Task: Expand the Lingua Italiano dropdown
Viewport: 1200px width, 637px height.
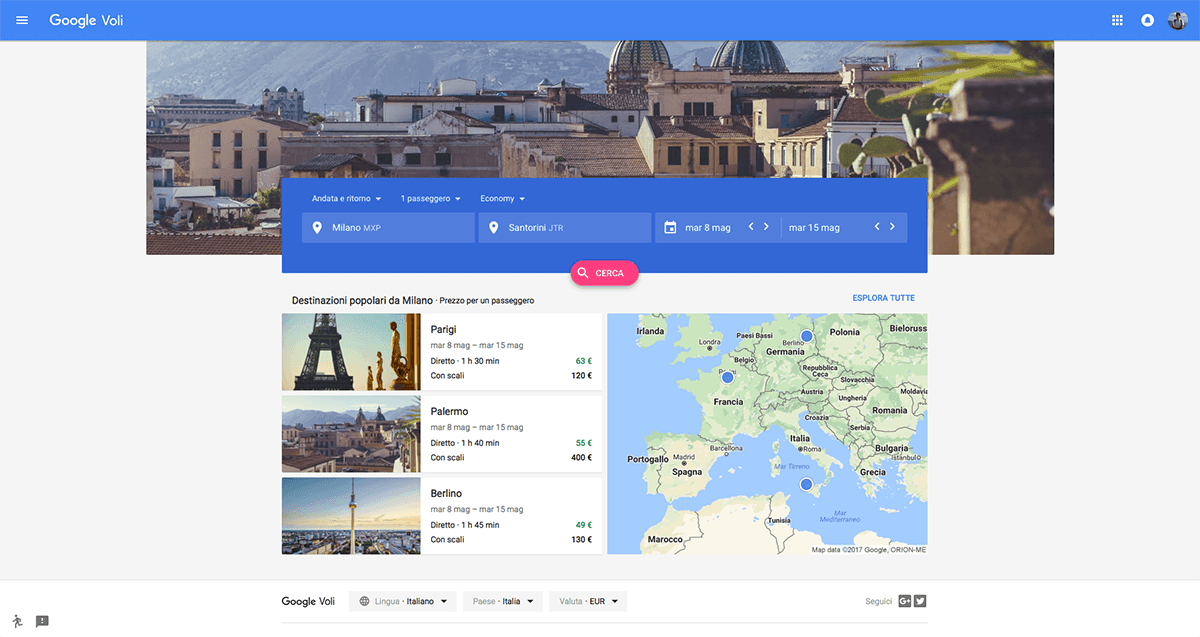Action: click(x=403, y=602)
